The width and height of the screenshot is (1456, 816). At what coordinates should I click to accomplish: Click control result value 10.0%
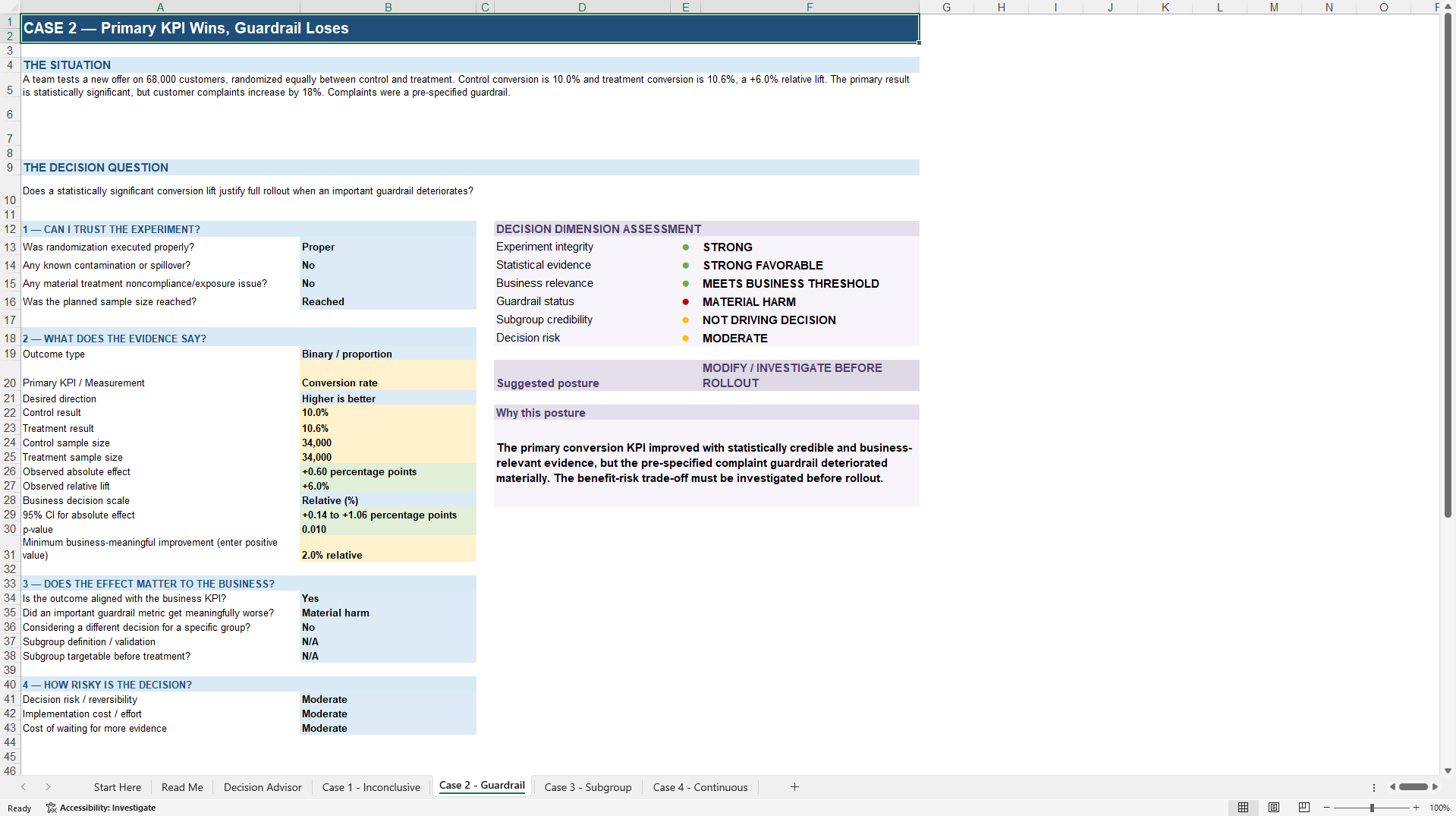point(388,413)
